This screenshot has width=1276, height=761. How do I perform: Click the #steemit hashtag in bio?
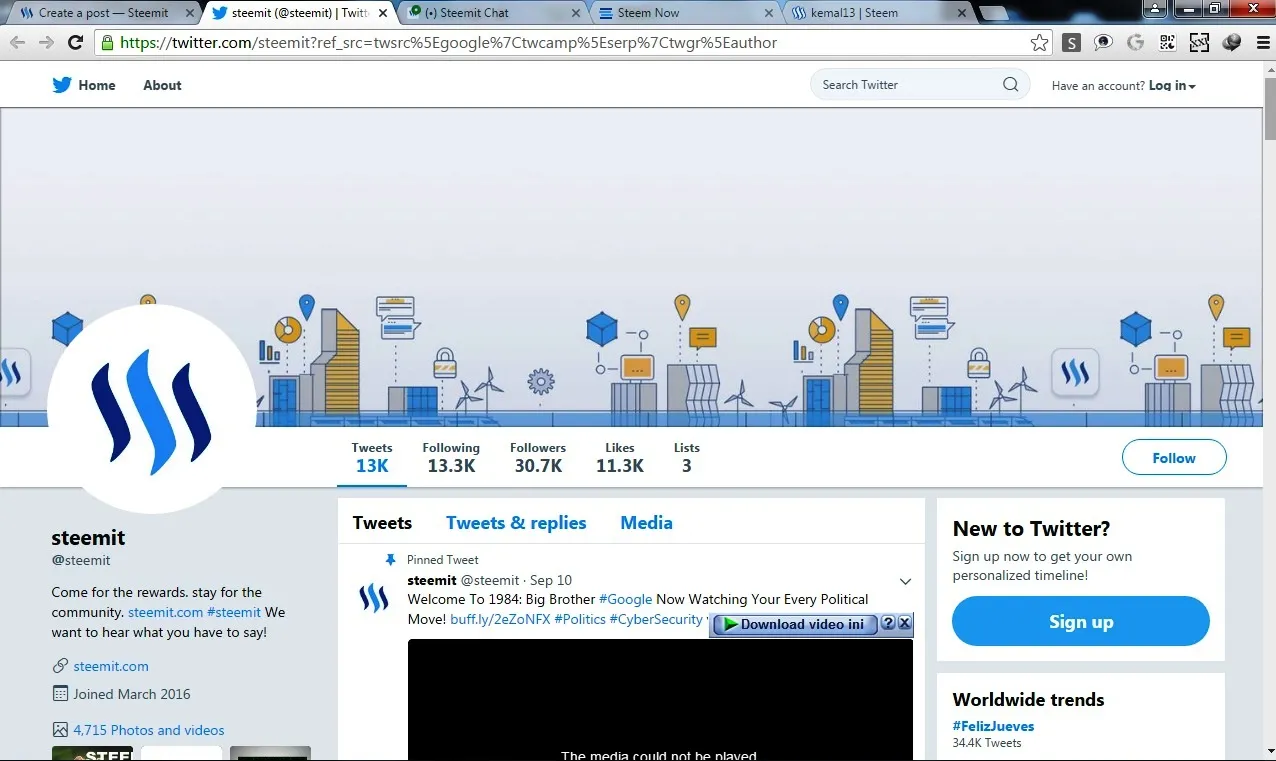click(x=234, y=612)
